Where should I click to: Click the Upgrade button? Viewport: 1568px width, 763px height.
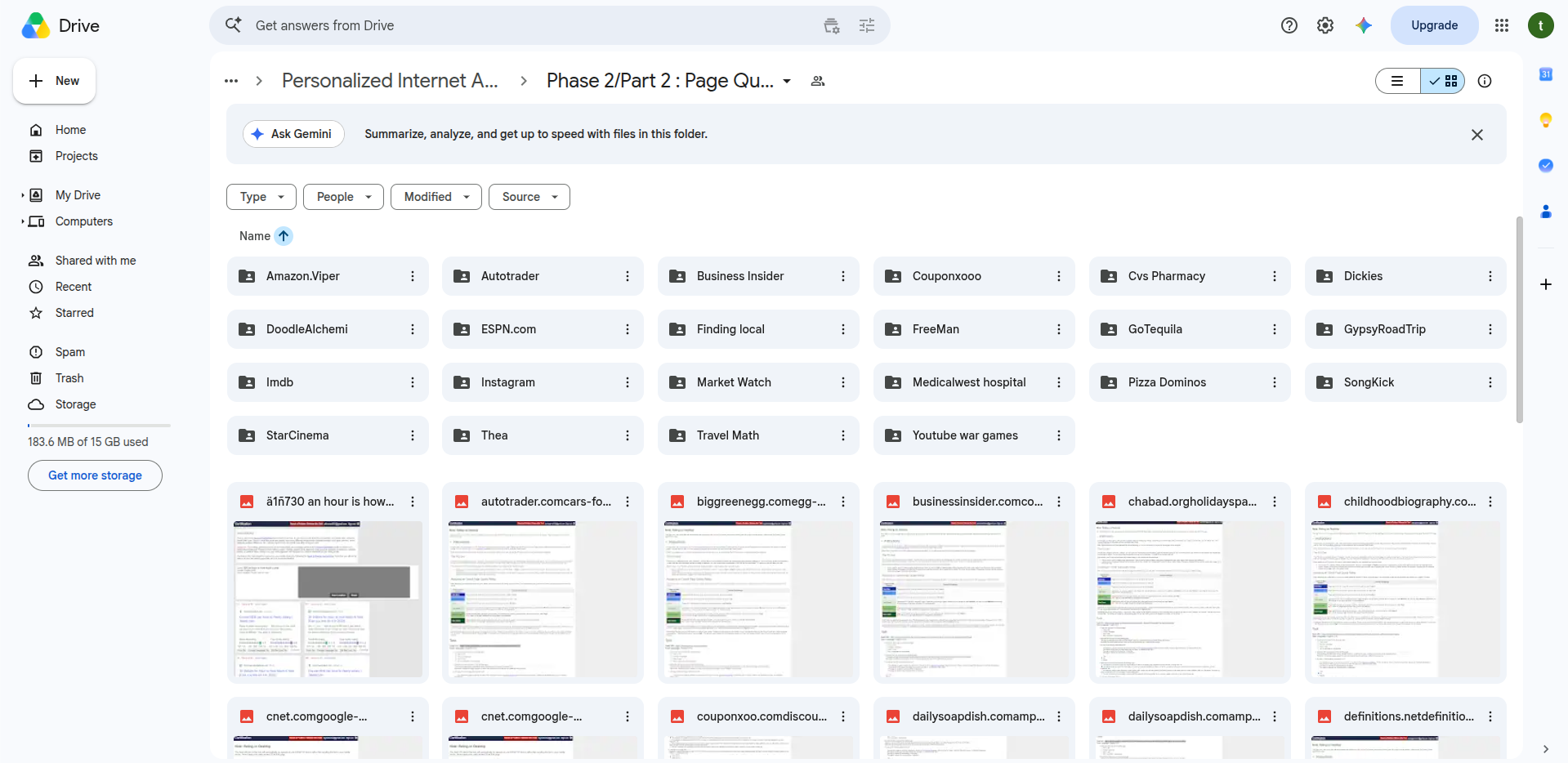pyautogui.click(x=1435, y=25)
